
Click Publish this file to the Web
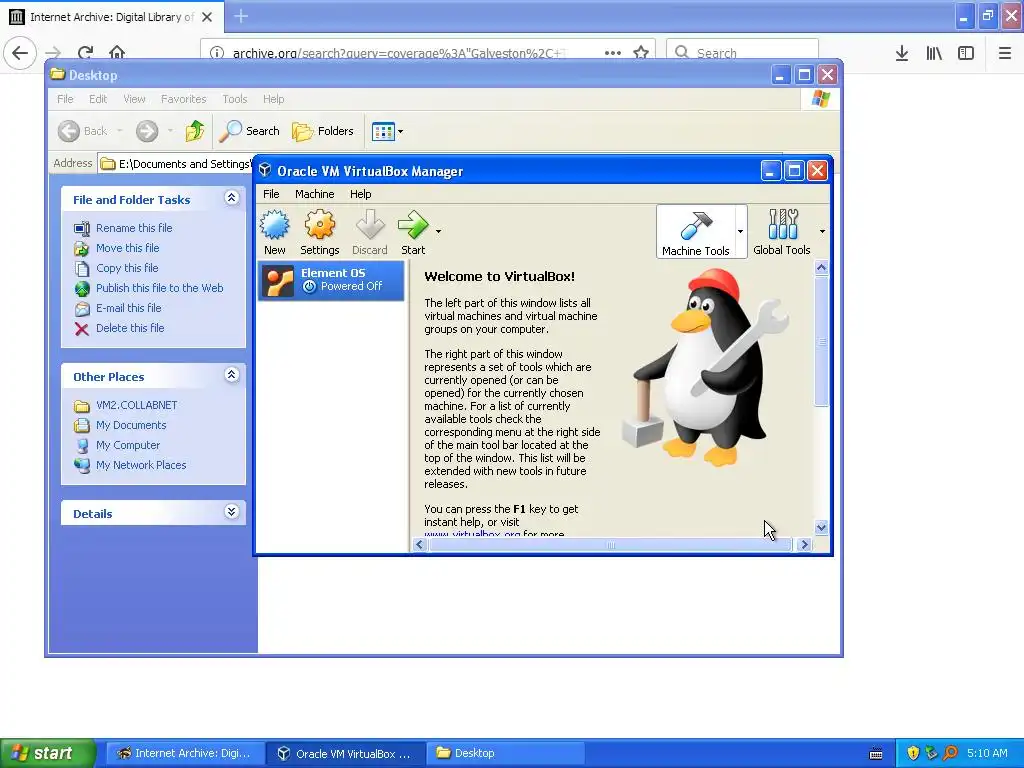click(159, 288)
